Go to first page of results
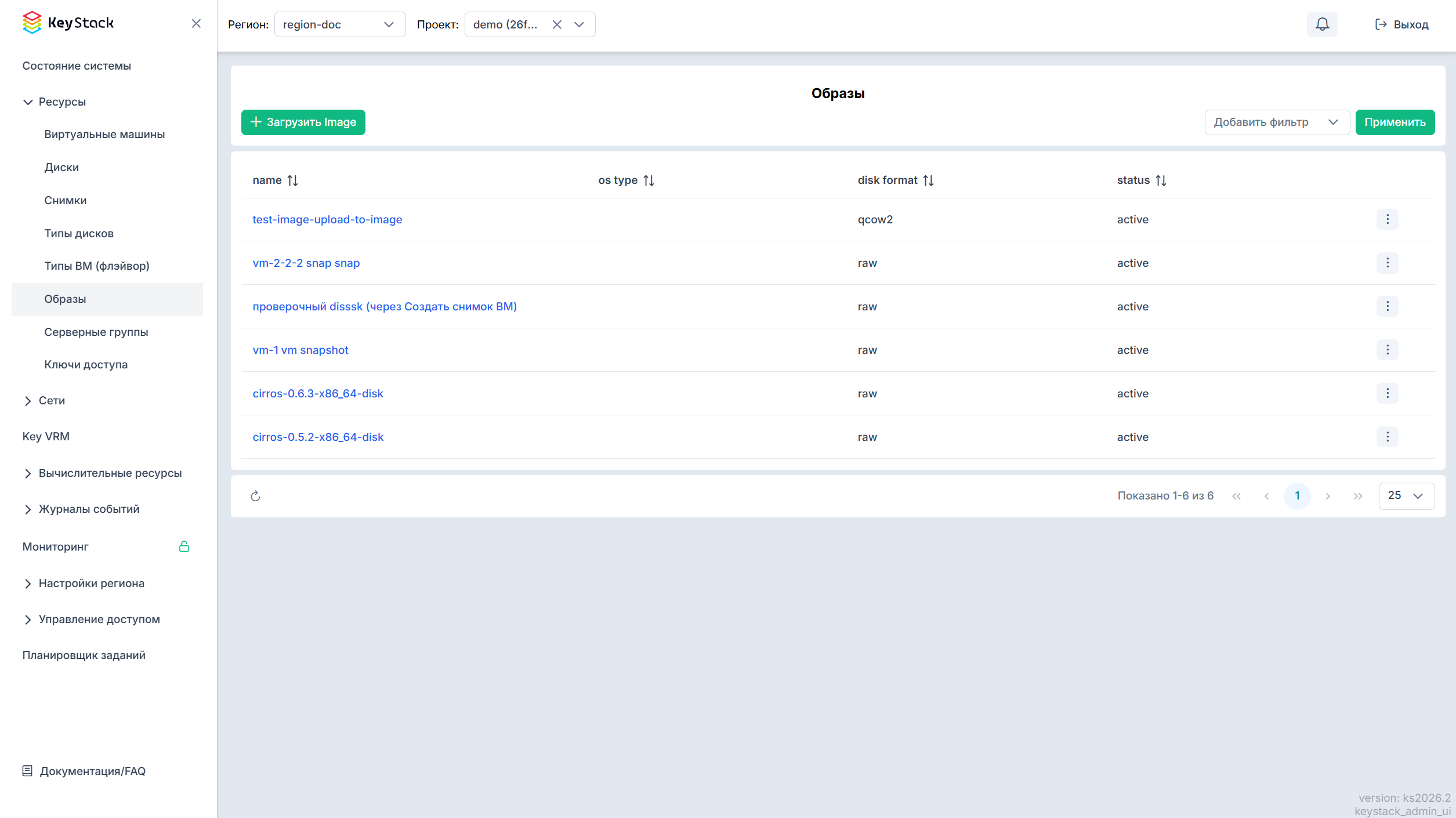The height and width of the screenshot is (818, 1456). pos(1236,496)
